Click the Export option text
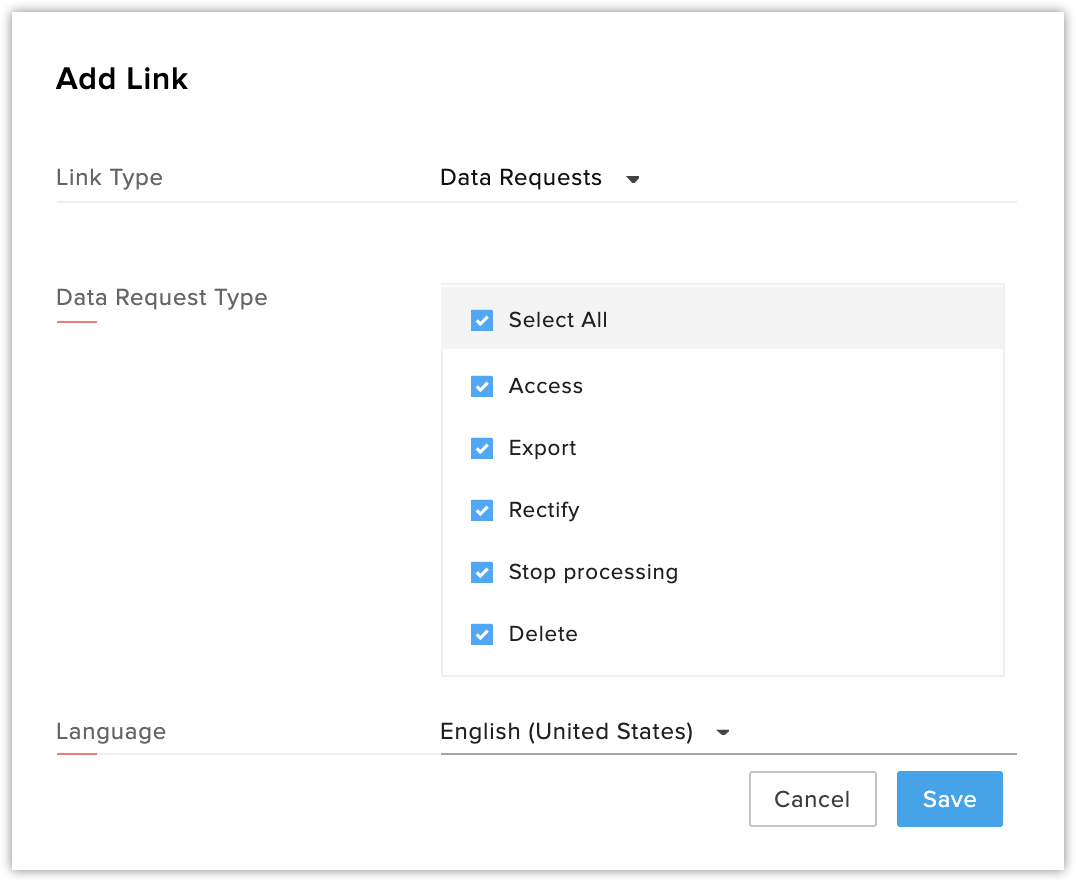This screenshot has height=882, width=1076. pos(542,448)
